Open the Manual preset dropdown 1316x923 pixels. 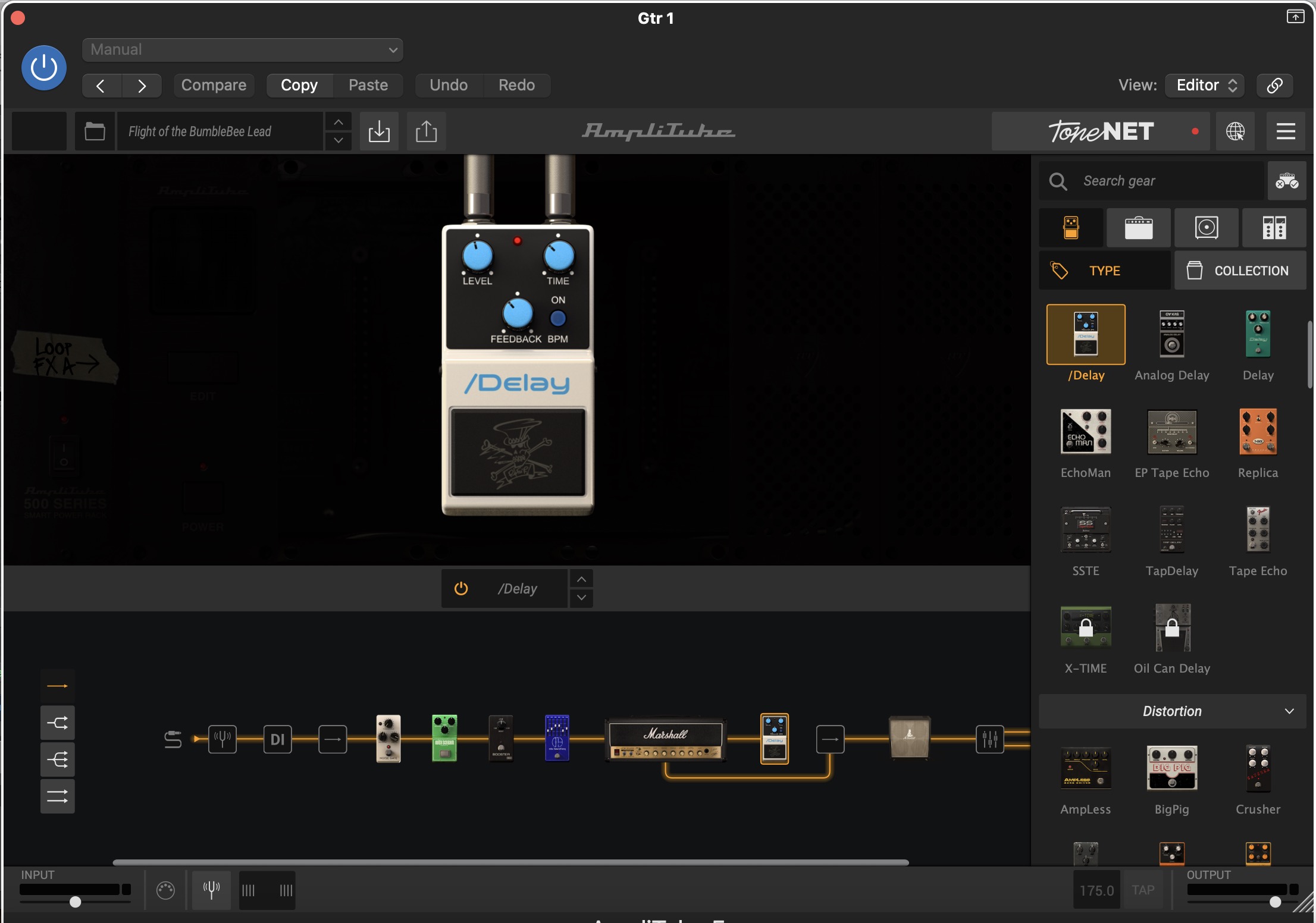click(243, 50)
